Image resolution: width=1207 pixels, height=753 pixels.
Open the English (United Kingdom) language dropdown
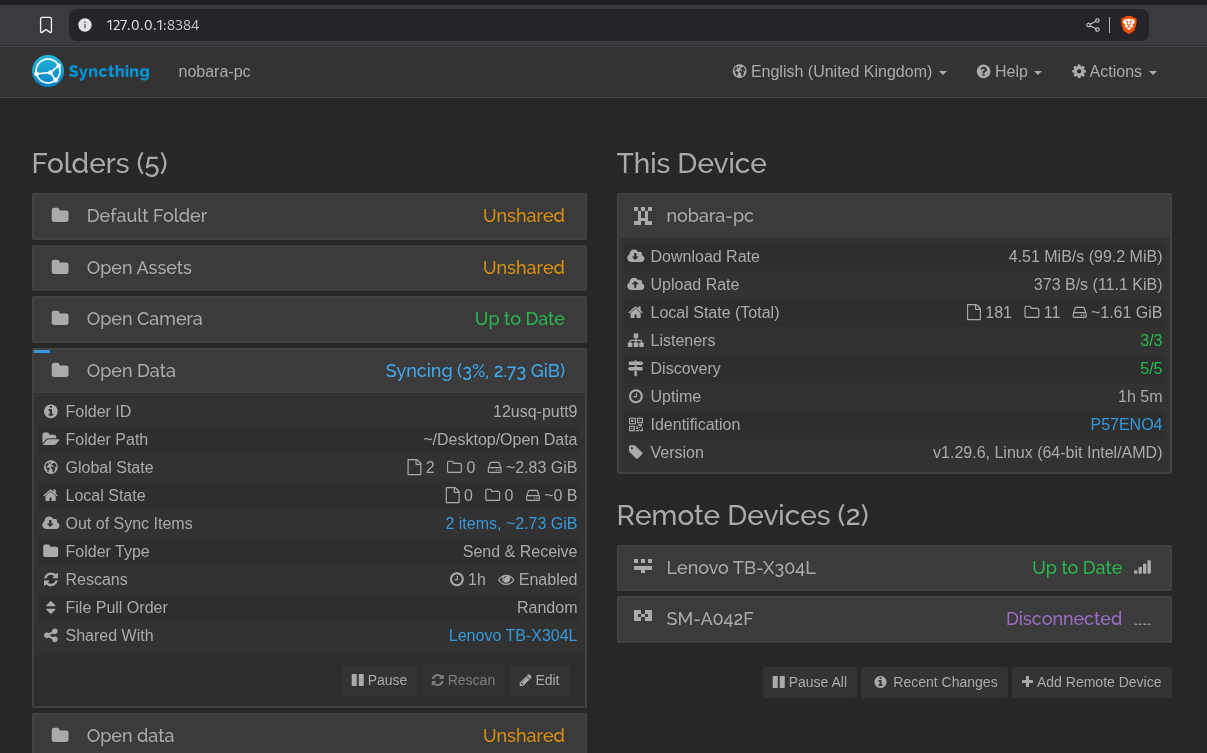coord(840,71)
